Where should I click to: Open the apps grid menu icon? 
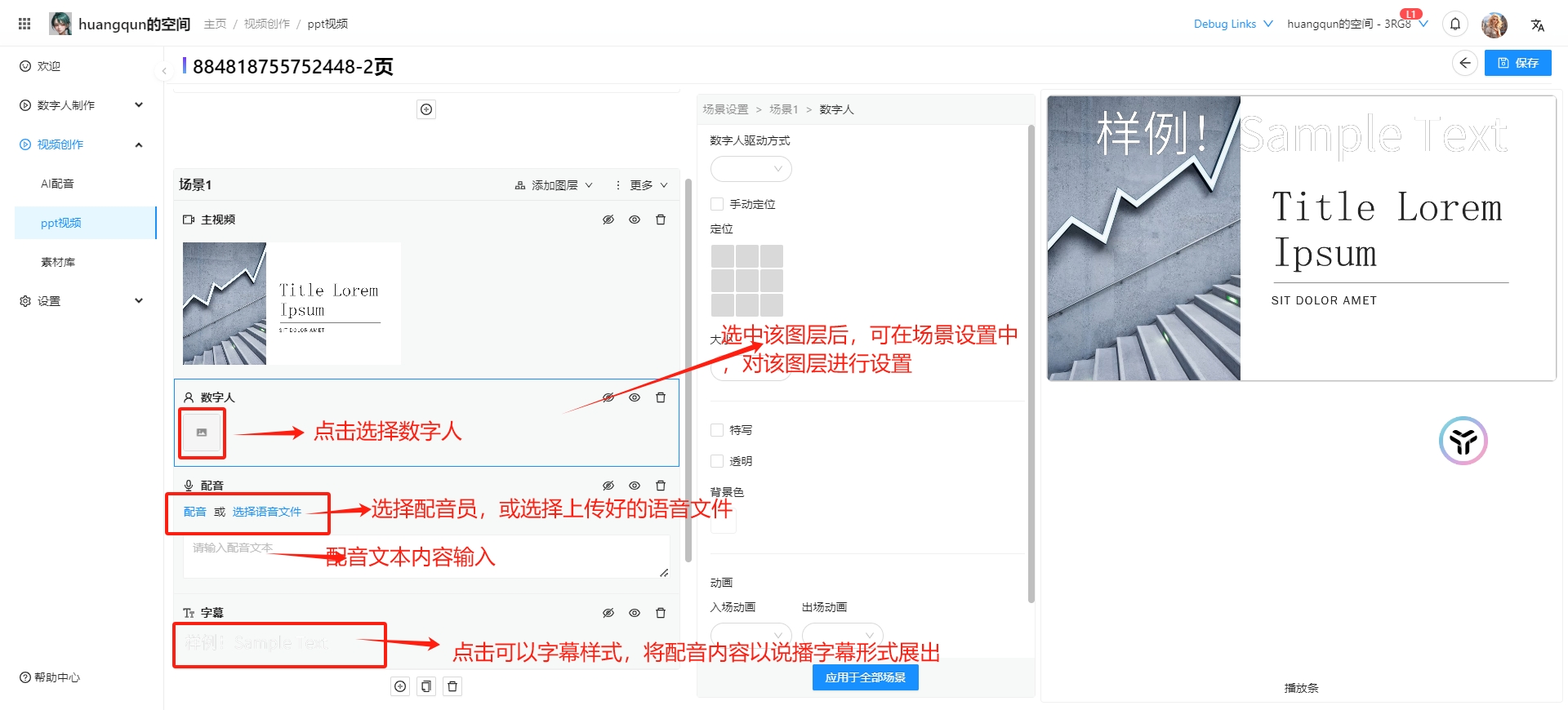24,24
